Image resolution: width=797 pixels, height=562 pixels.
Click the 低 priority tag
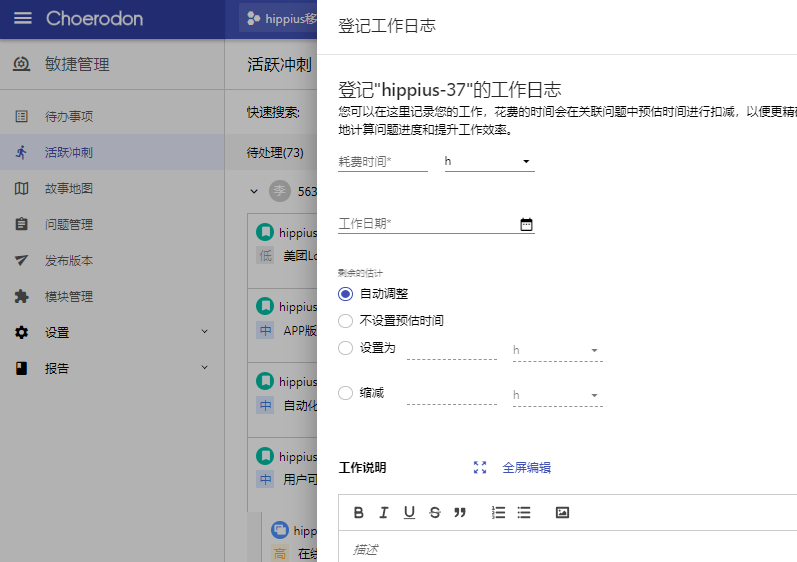[265, 256]
